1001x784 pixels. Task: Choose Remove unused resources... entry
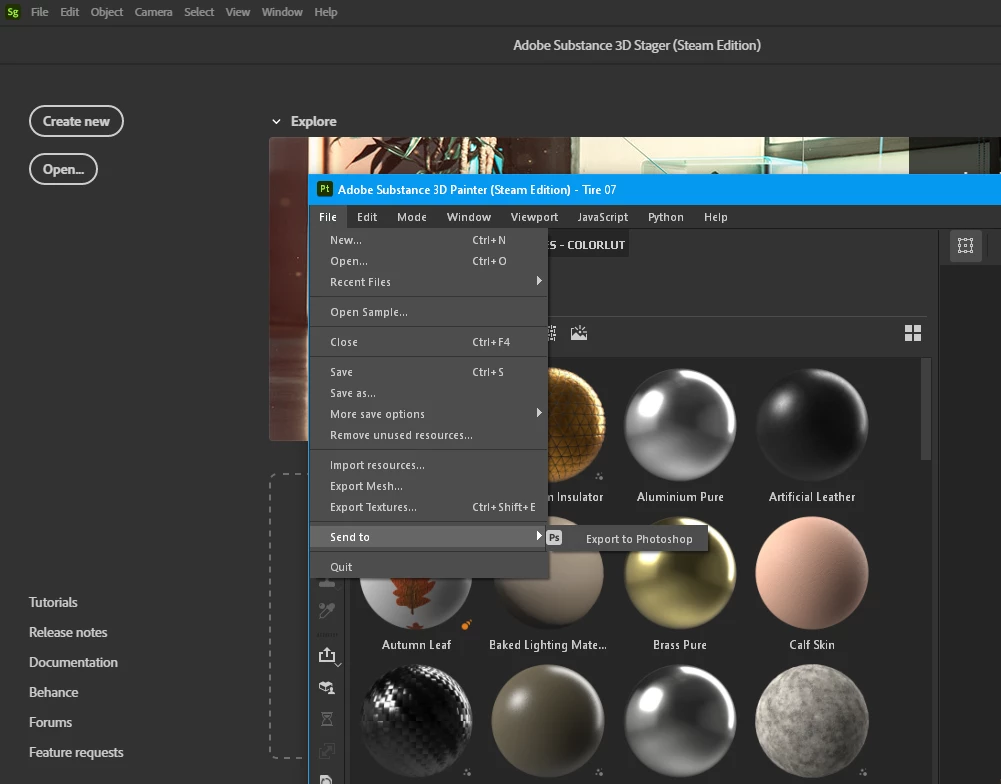[428, 435]
